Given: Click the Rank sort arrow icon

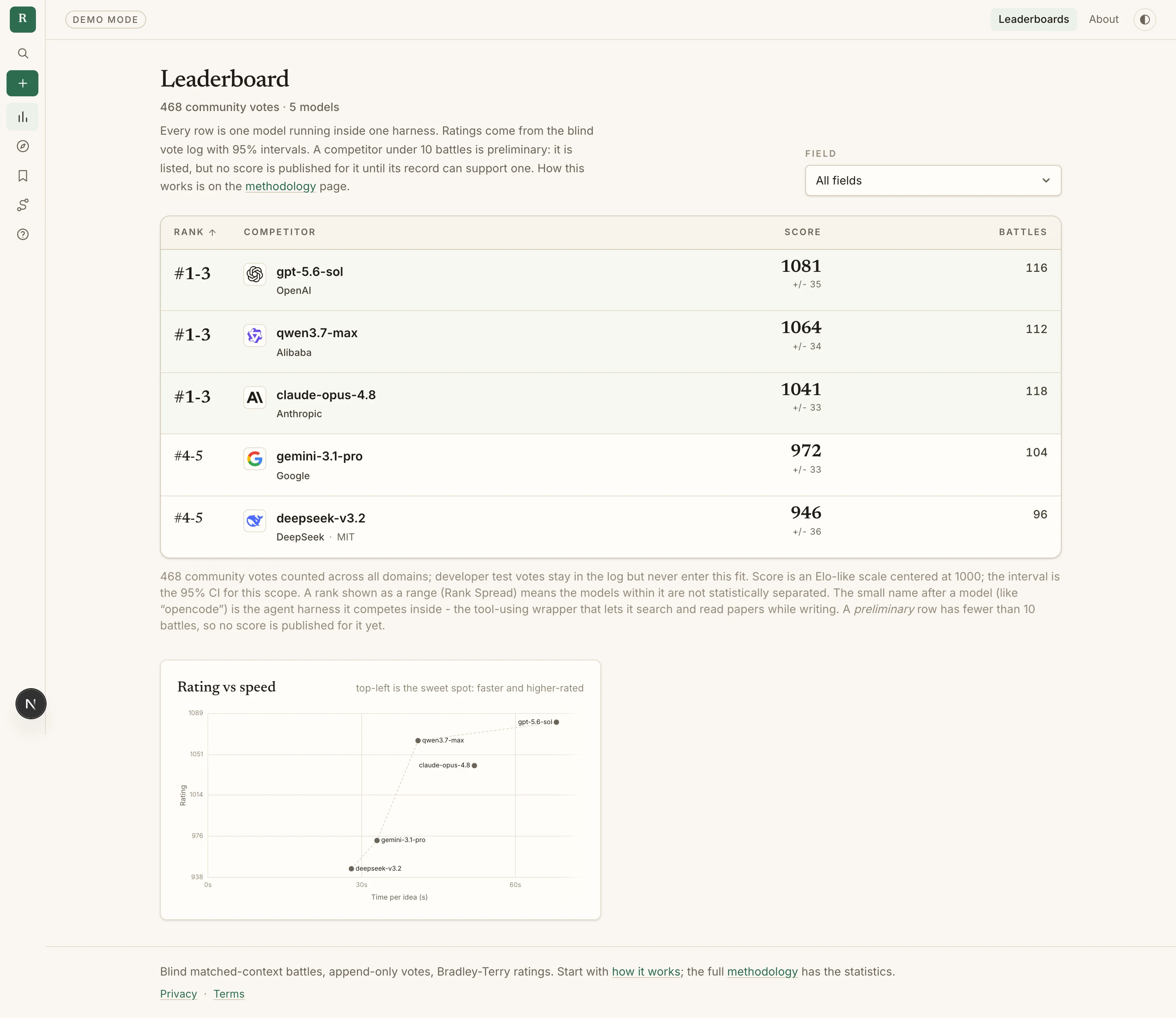Looking at the screenshot, I should coord(213,232).
